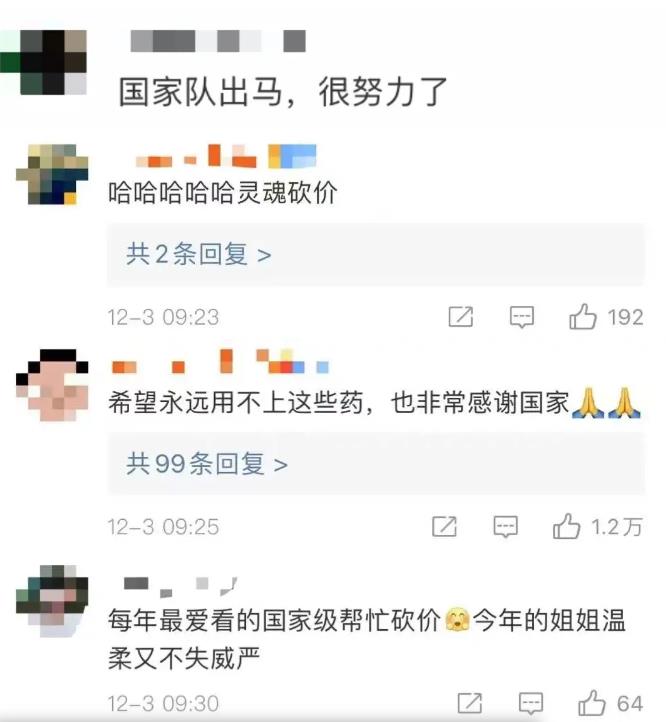Like the comment with 1.2万 likes
666x722 pixels.
tap(567, 526)
